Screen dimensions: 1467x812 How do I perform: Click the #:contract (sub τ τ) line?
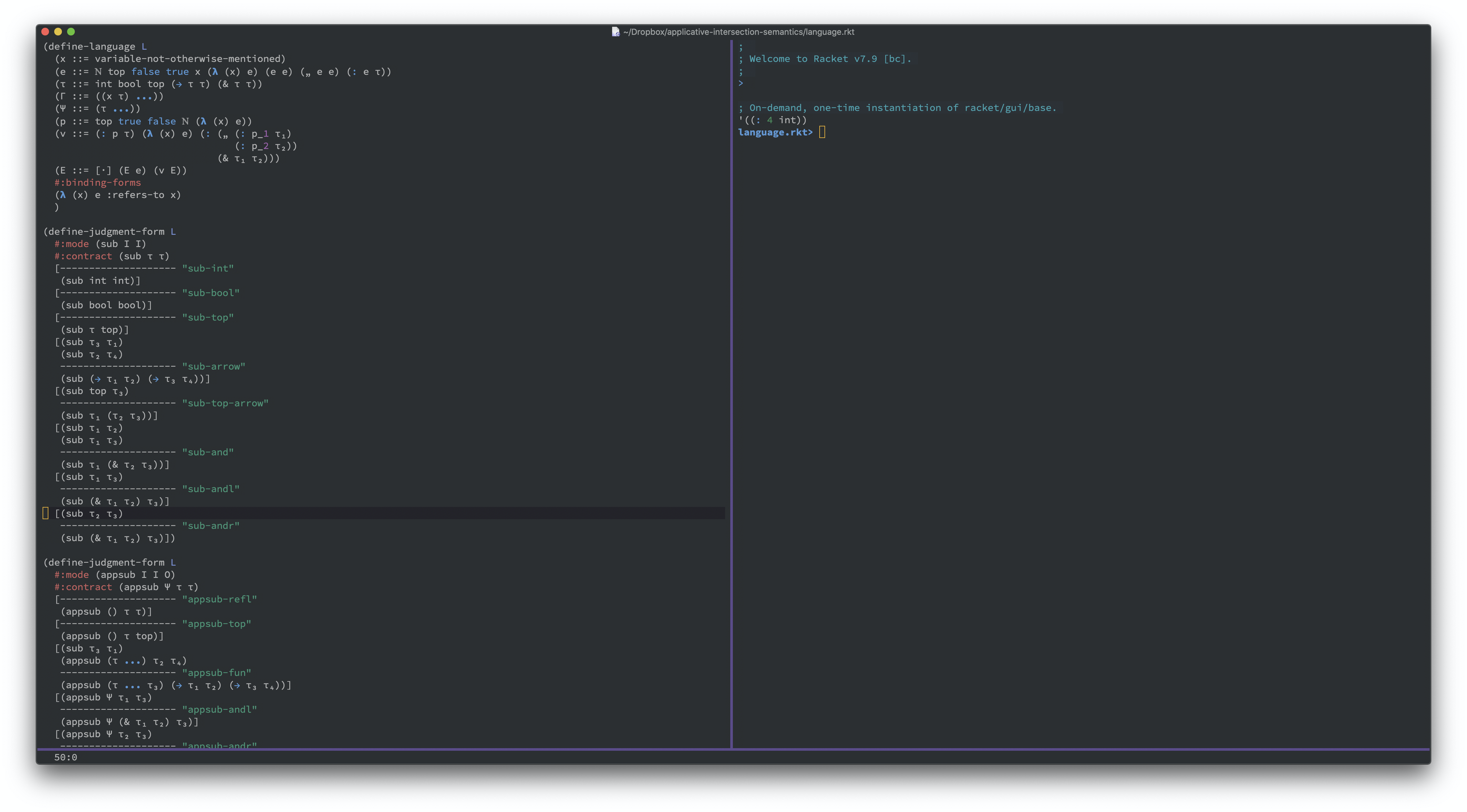click(x=112, y=256)
